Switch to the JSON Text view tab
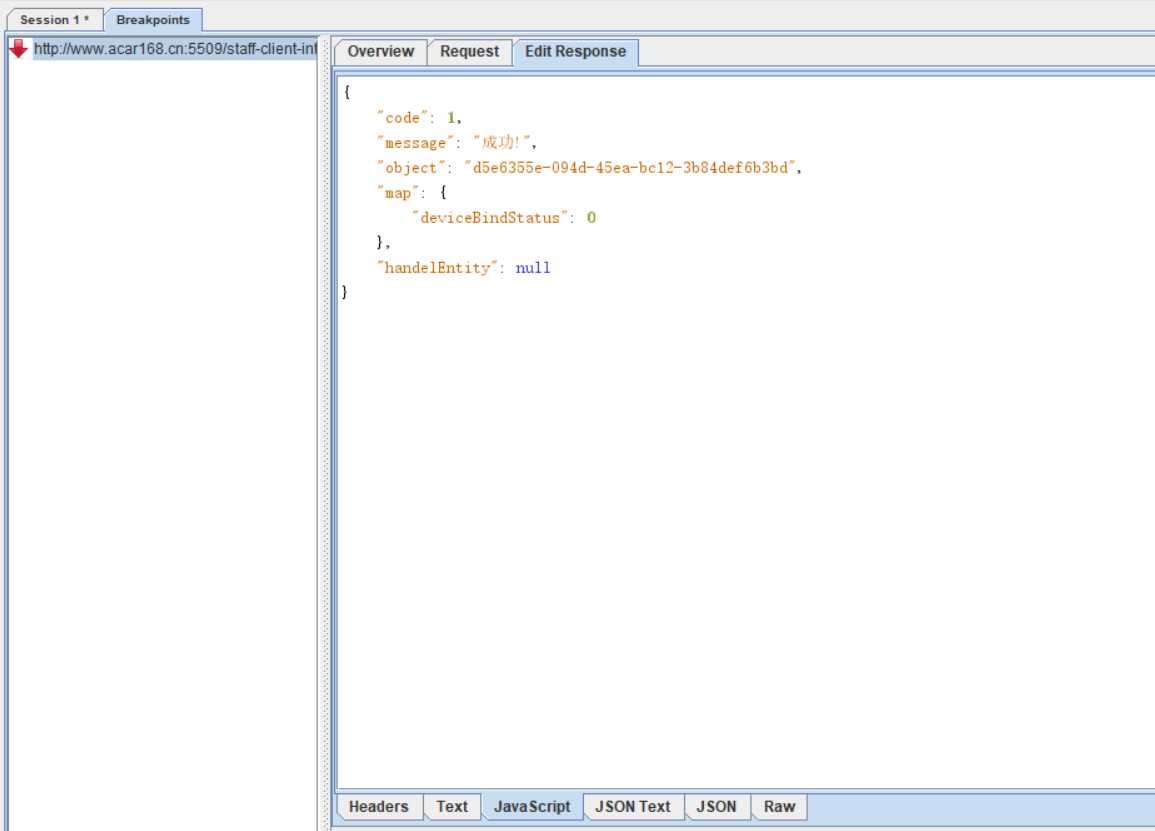 tap(633, 807)
